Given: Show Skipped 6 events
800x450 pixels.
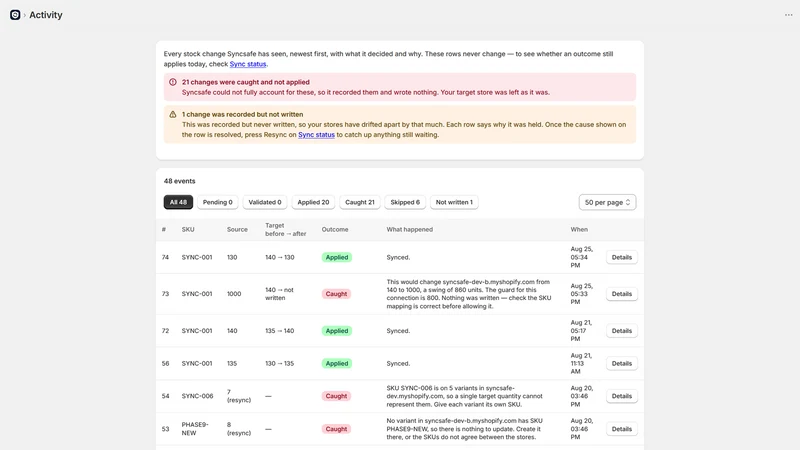Looking at the screenshot, I should pyautogui.click(x=405, y=202).
